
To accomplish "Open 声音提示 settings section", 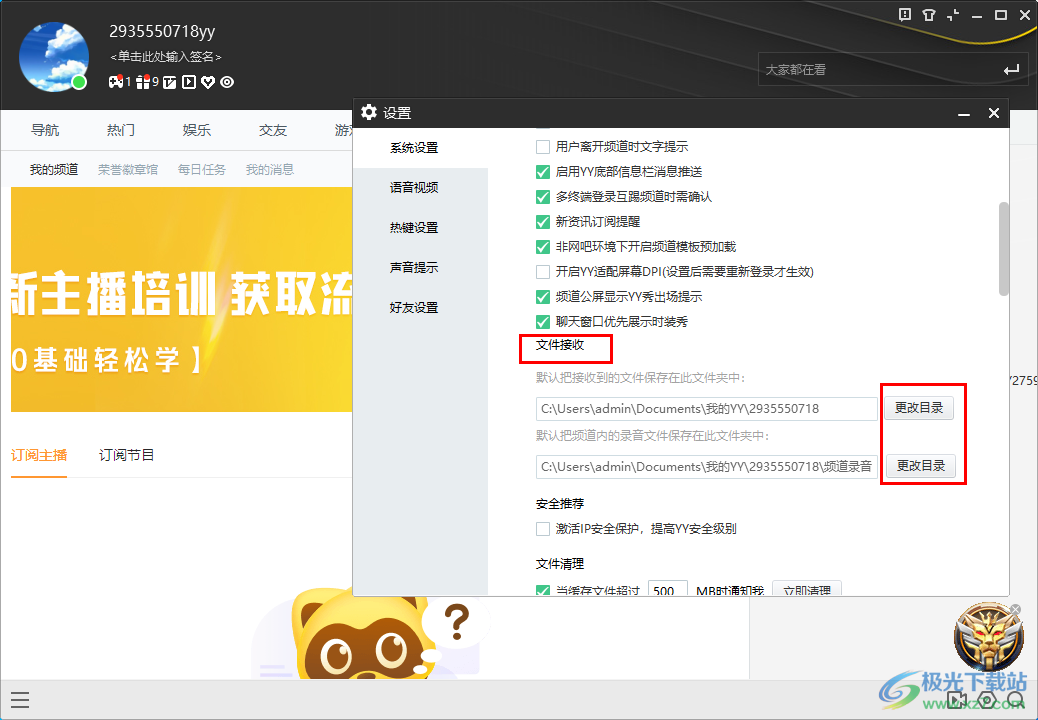I will (x=414, y=267).
